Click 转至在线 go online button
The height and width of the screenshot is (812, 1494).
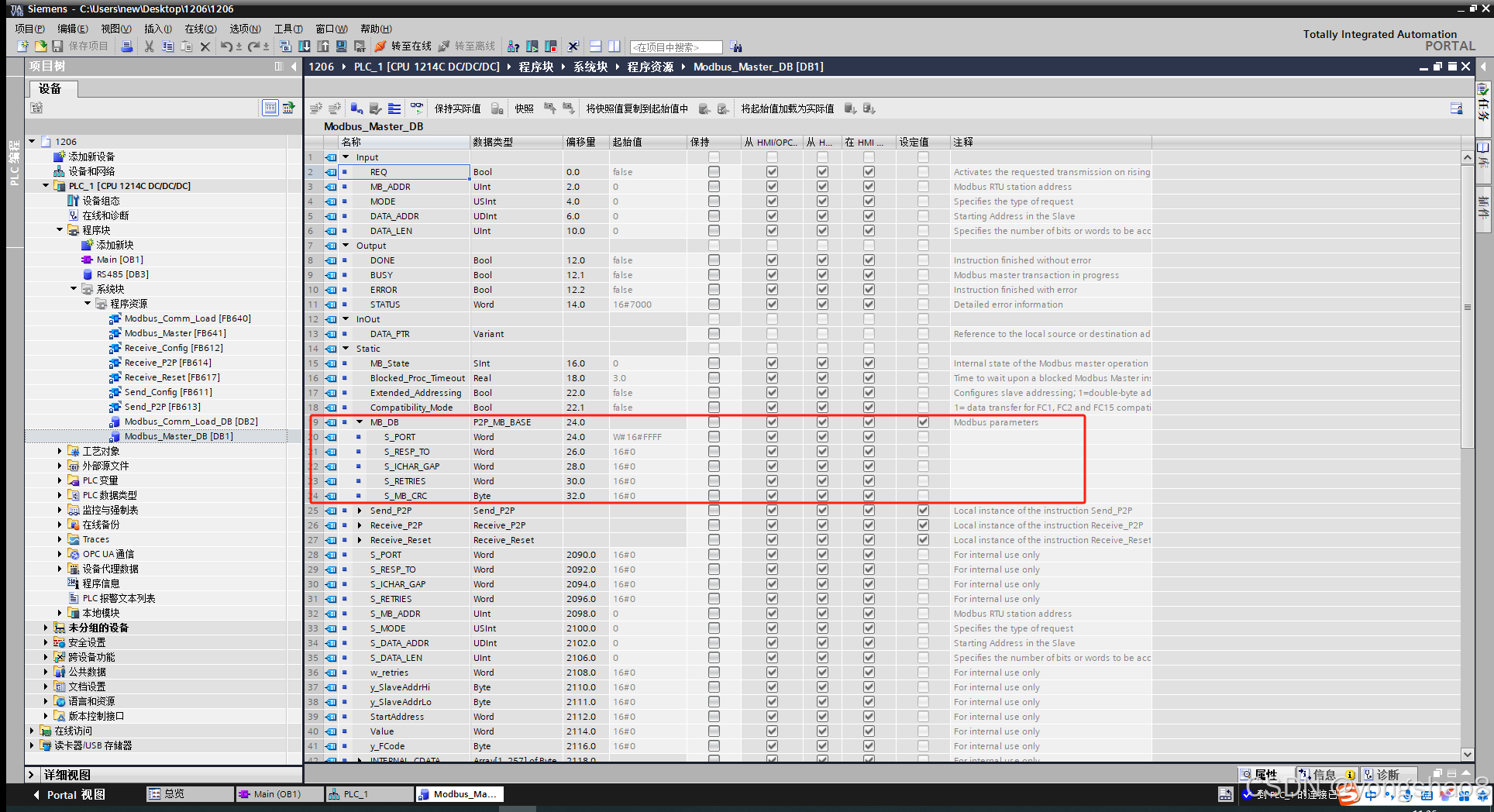pos(403,46)
